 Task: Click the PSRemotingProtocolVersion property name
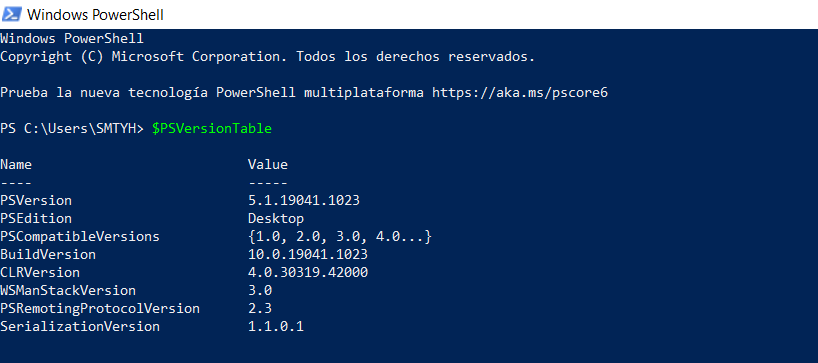pyautogui.click(x=100, y=309)
